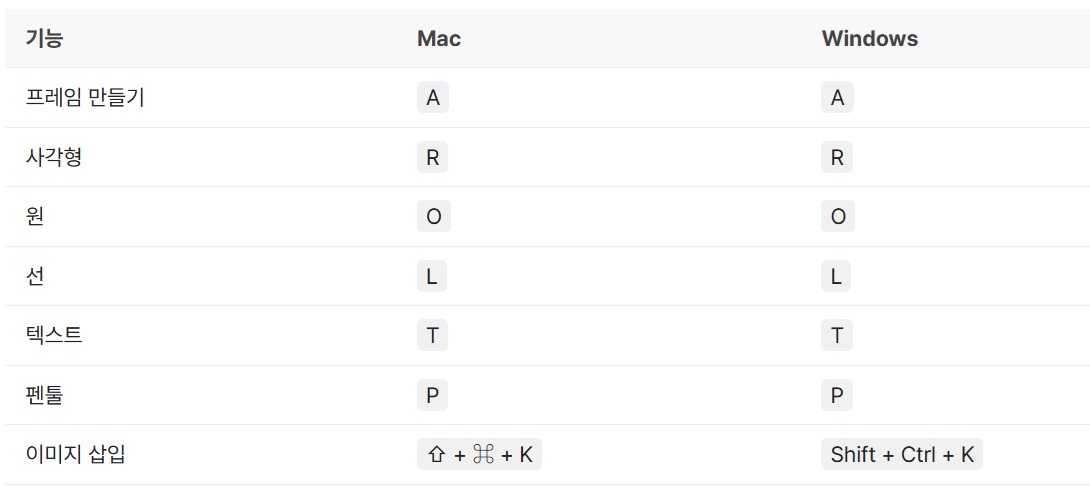
Task: Select the Windows A key badge
Action: point(837,98)
